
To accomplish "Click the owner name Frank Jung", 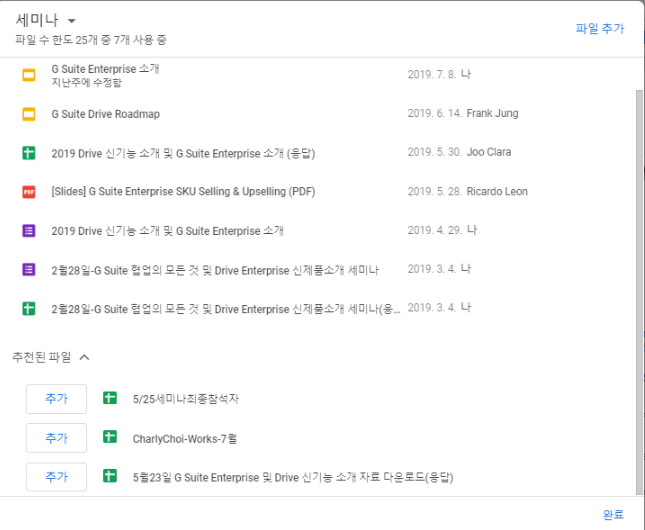I will 492,113.
